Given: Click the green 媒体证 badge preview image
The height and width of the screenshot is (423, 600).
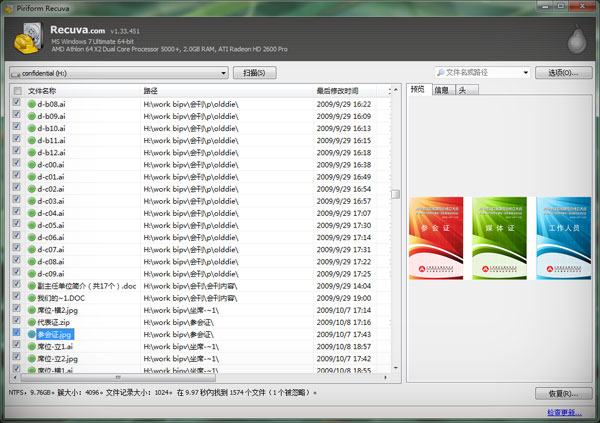Looking at the screenshot, I should [x=499, y=238].
